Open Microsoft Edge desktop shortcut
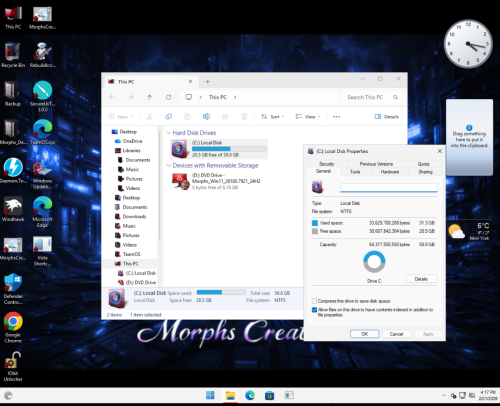Viewport: 500px width, 406px height. [42, 212]
